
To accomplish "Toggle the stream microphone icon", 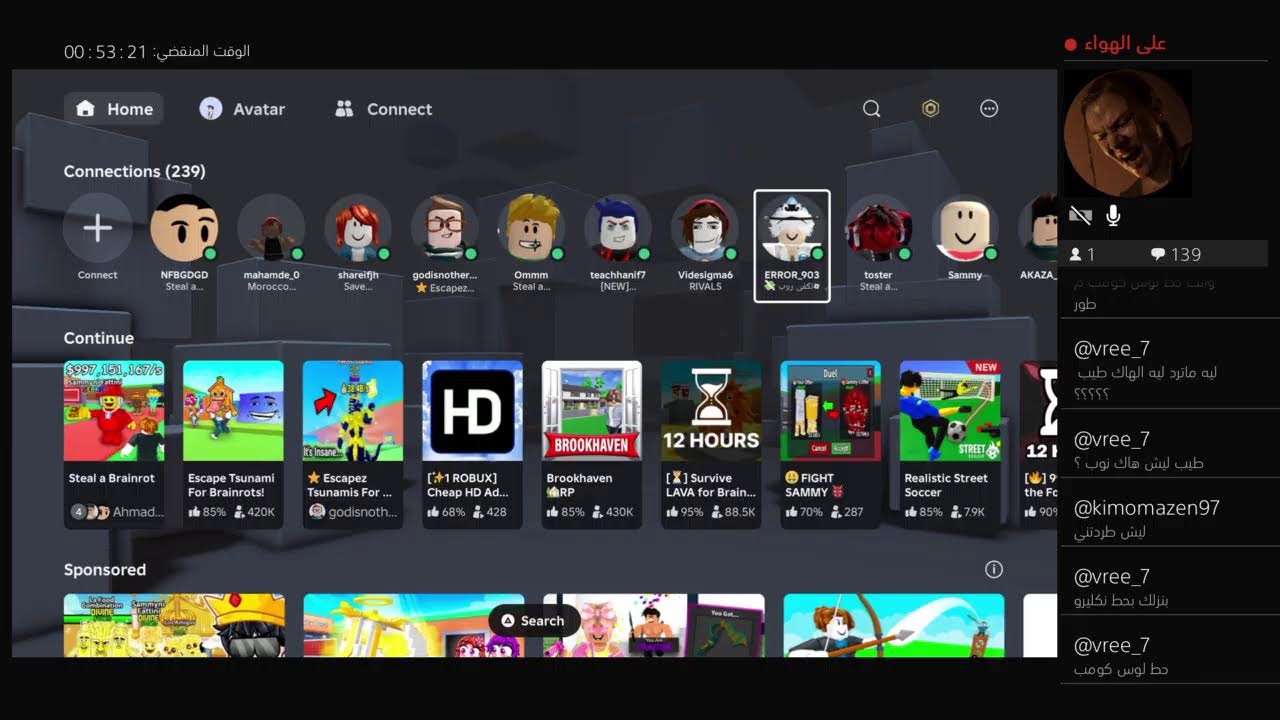I will pyautogui.click(x=1113, y=215).
